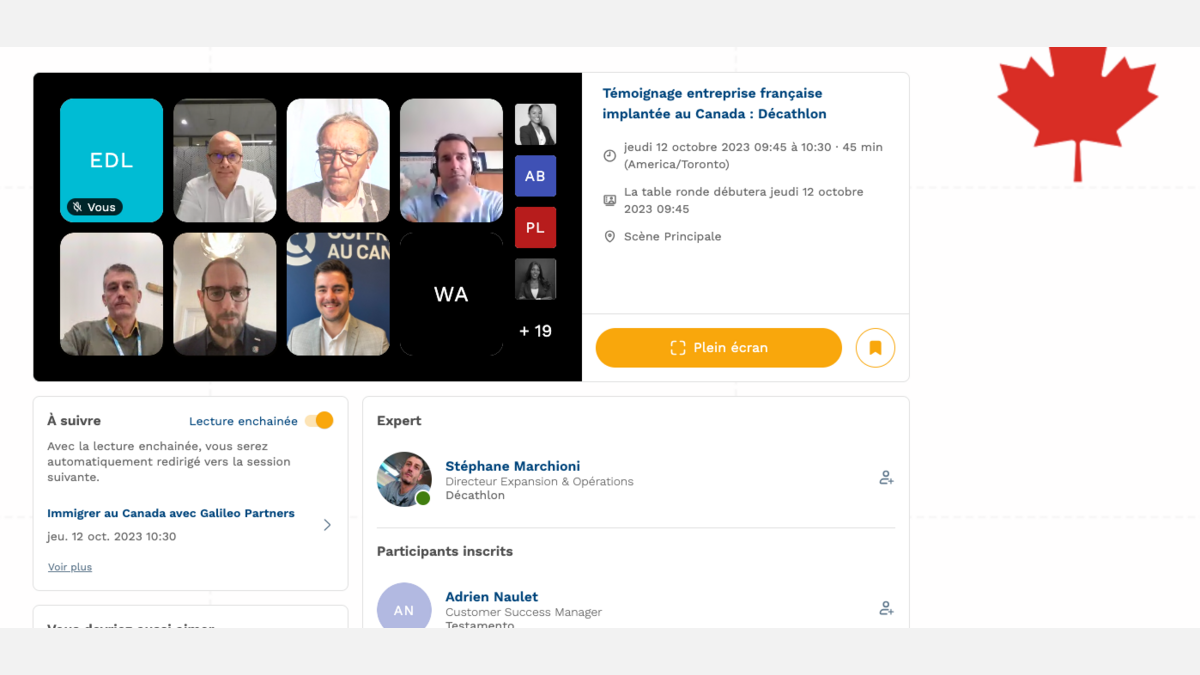Disable the Lecture enchaînée toggle
1200x675 pixels.
pyautogui.click(x=319, y=421)
